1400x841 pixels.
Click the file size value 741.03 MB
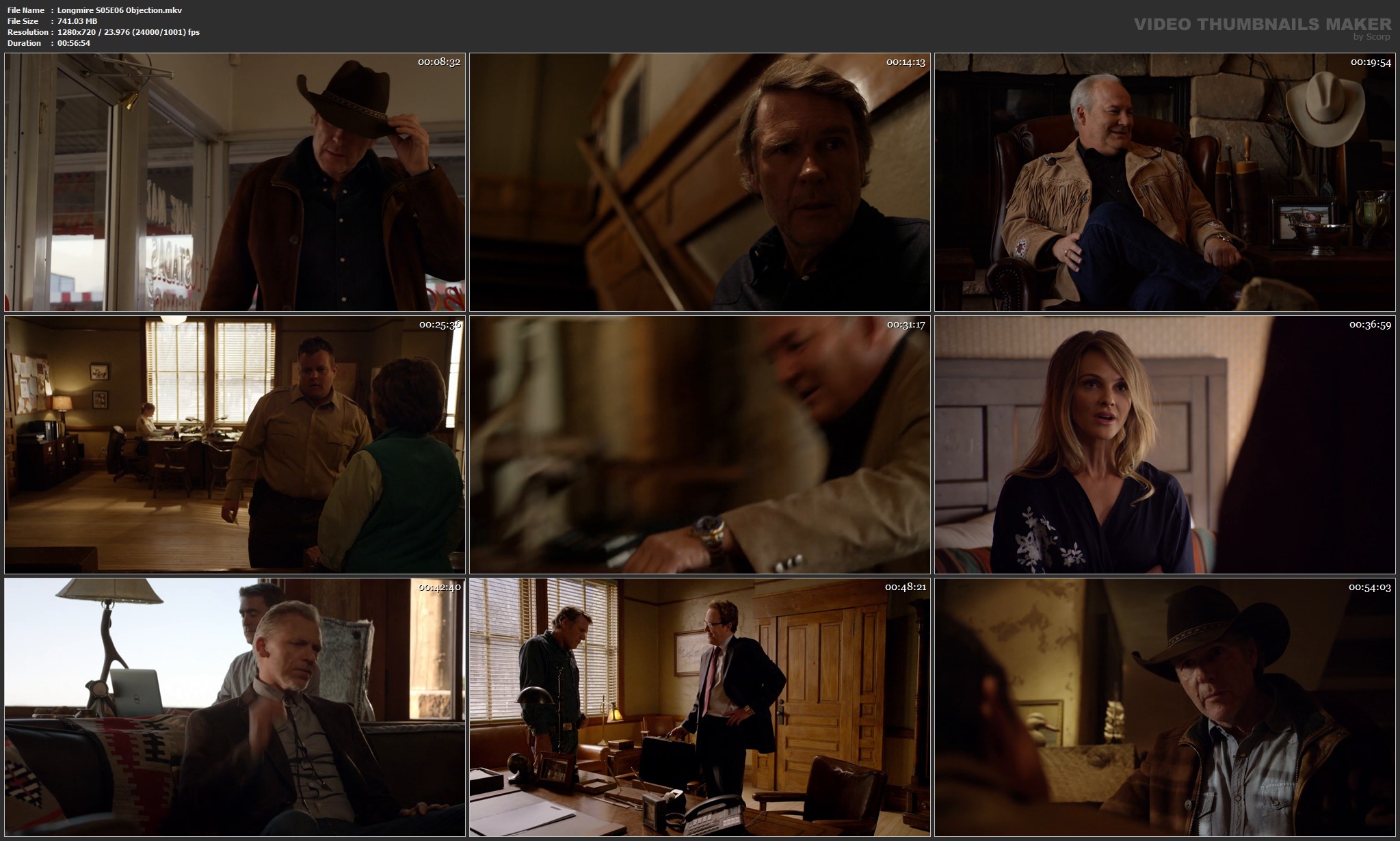click(x=77, y=21)
